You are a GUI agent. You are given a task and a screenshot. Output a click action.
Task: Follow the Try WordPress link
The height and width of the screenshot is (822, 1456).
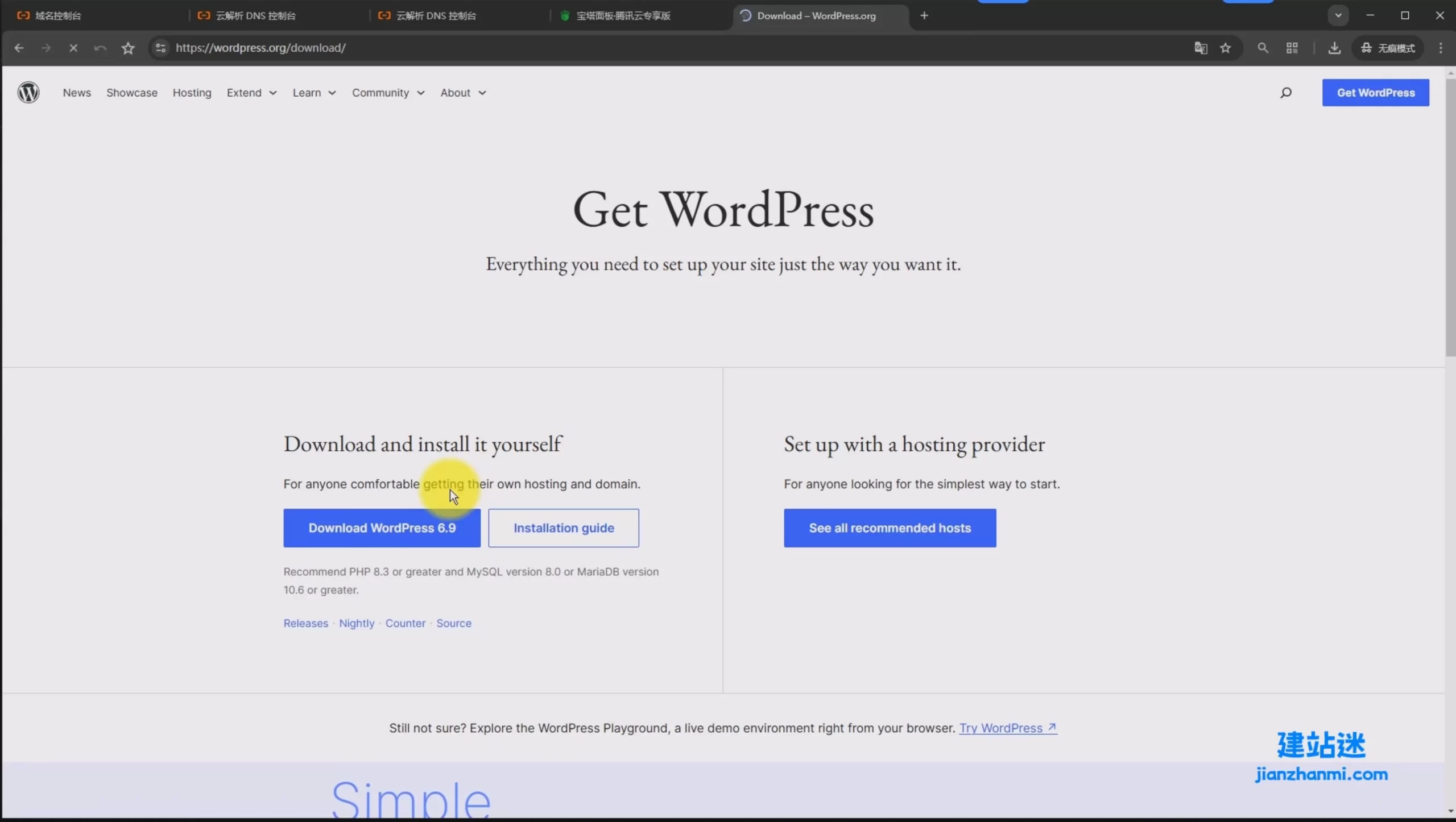(1007, 728)
